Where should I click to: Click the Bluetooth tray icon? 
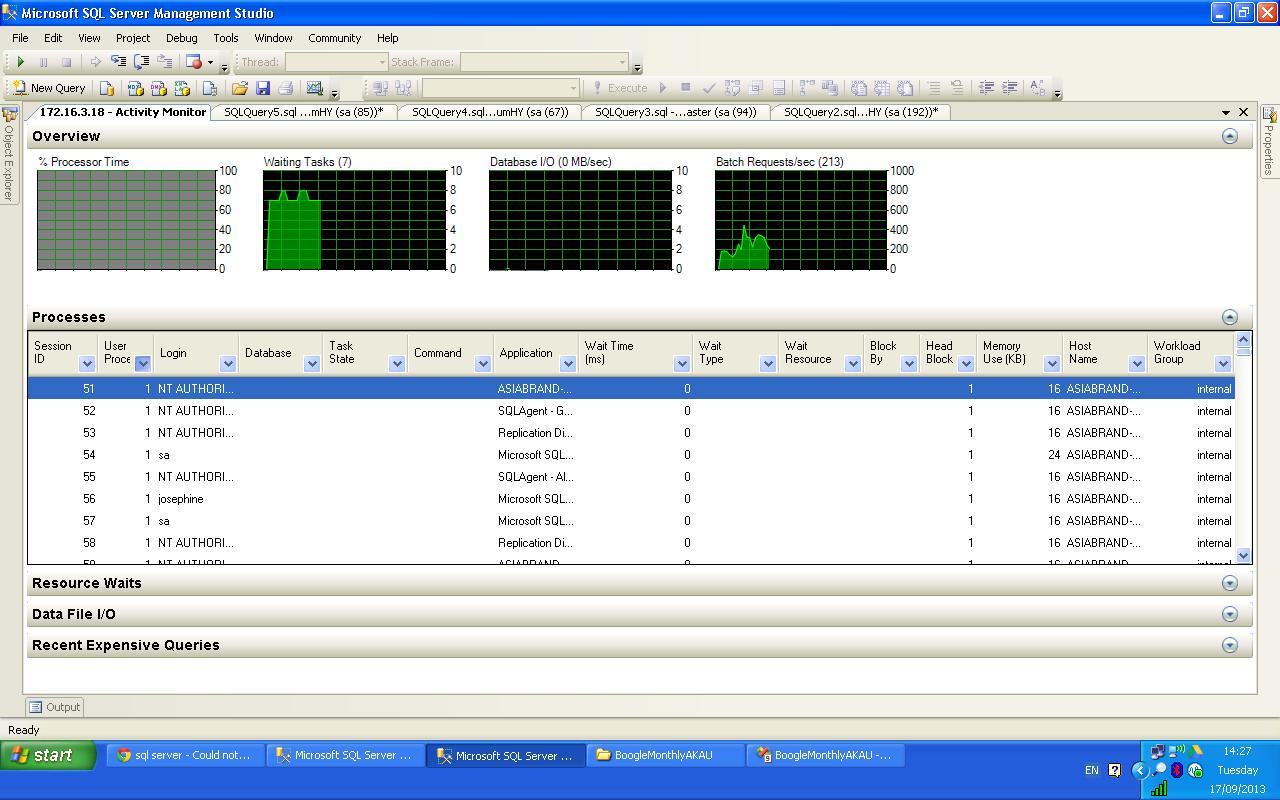1177,770
